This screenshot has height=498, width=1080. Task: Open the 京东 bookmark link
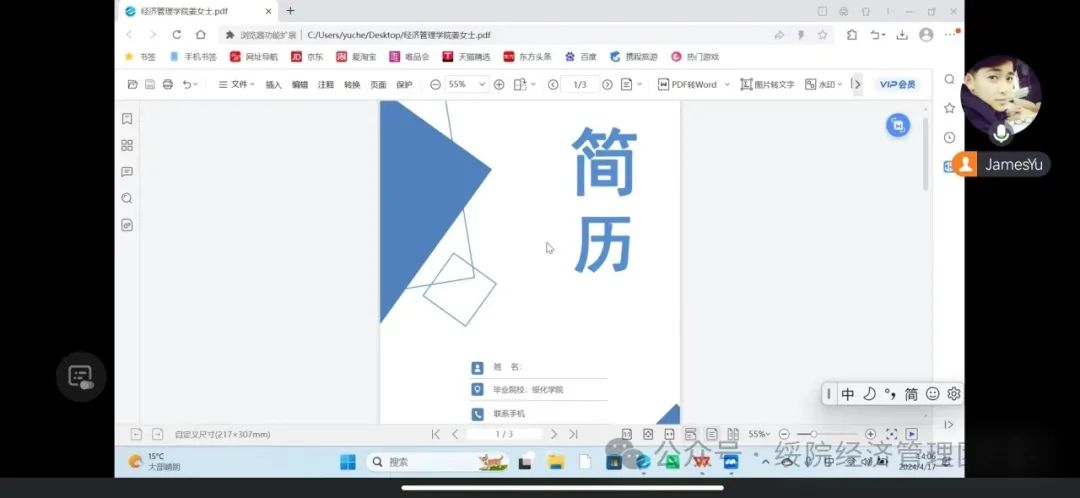click(x=307, y=57)
